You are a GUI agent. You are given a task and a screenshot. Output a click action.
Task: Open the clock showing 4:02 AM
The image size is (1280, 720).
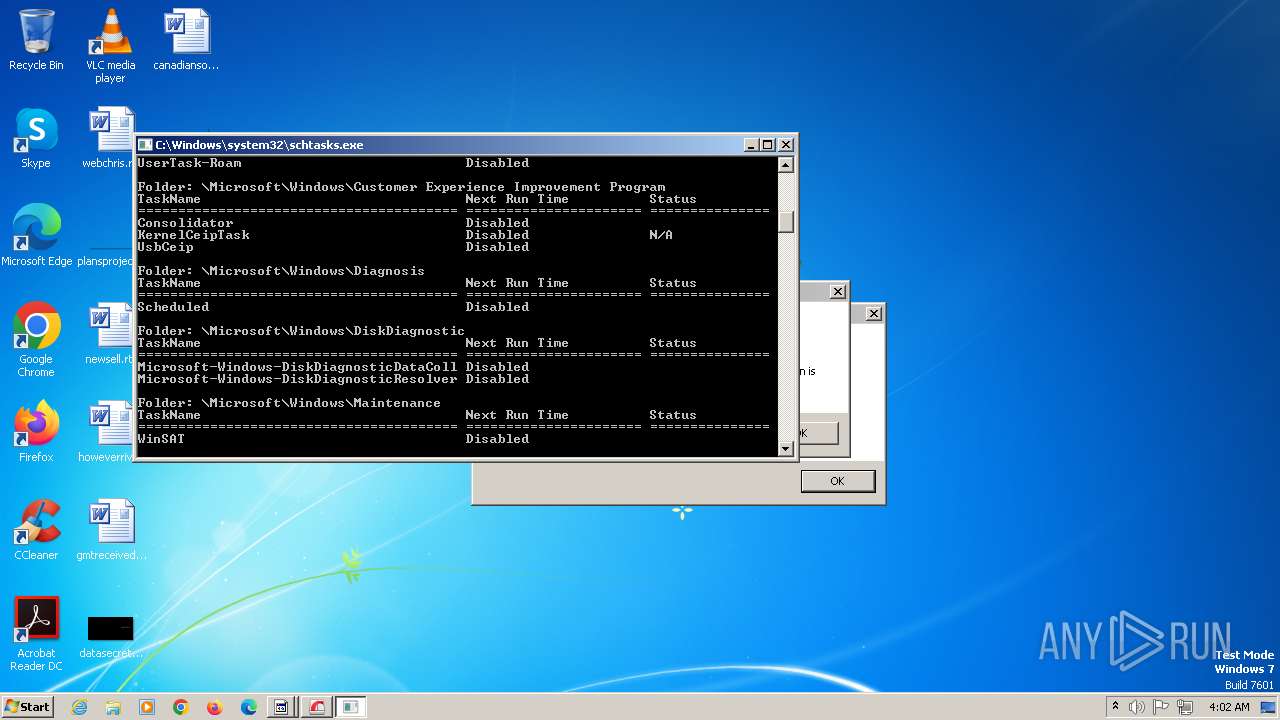1229,707
